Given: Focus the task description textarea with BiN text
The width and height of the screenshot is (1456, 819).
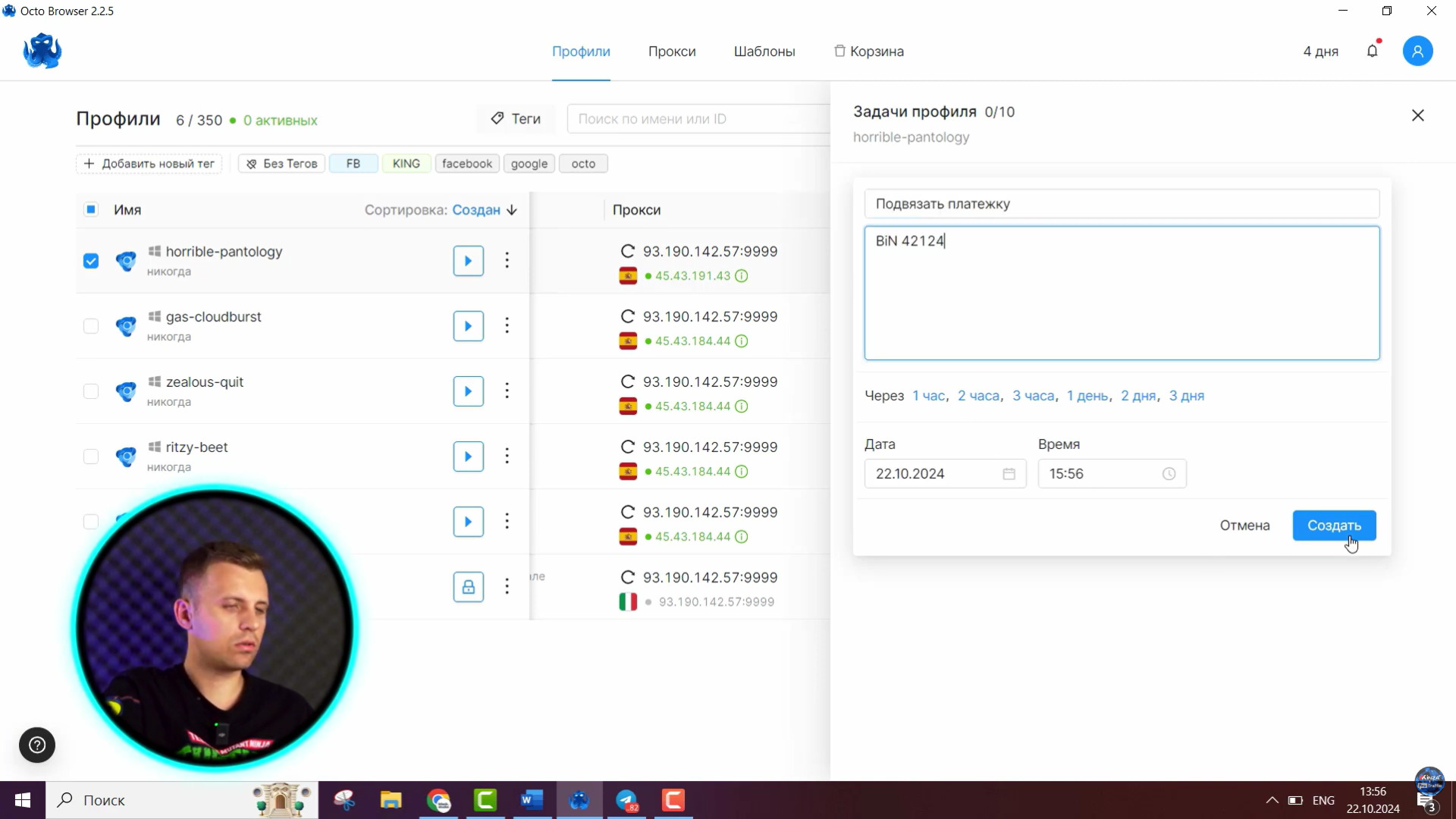Looking at the screenshot, I should [1122, 293].
